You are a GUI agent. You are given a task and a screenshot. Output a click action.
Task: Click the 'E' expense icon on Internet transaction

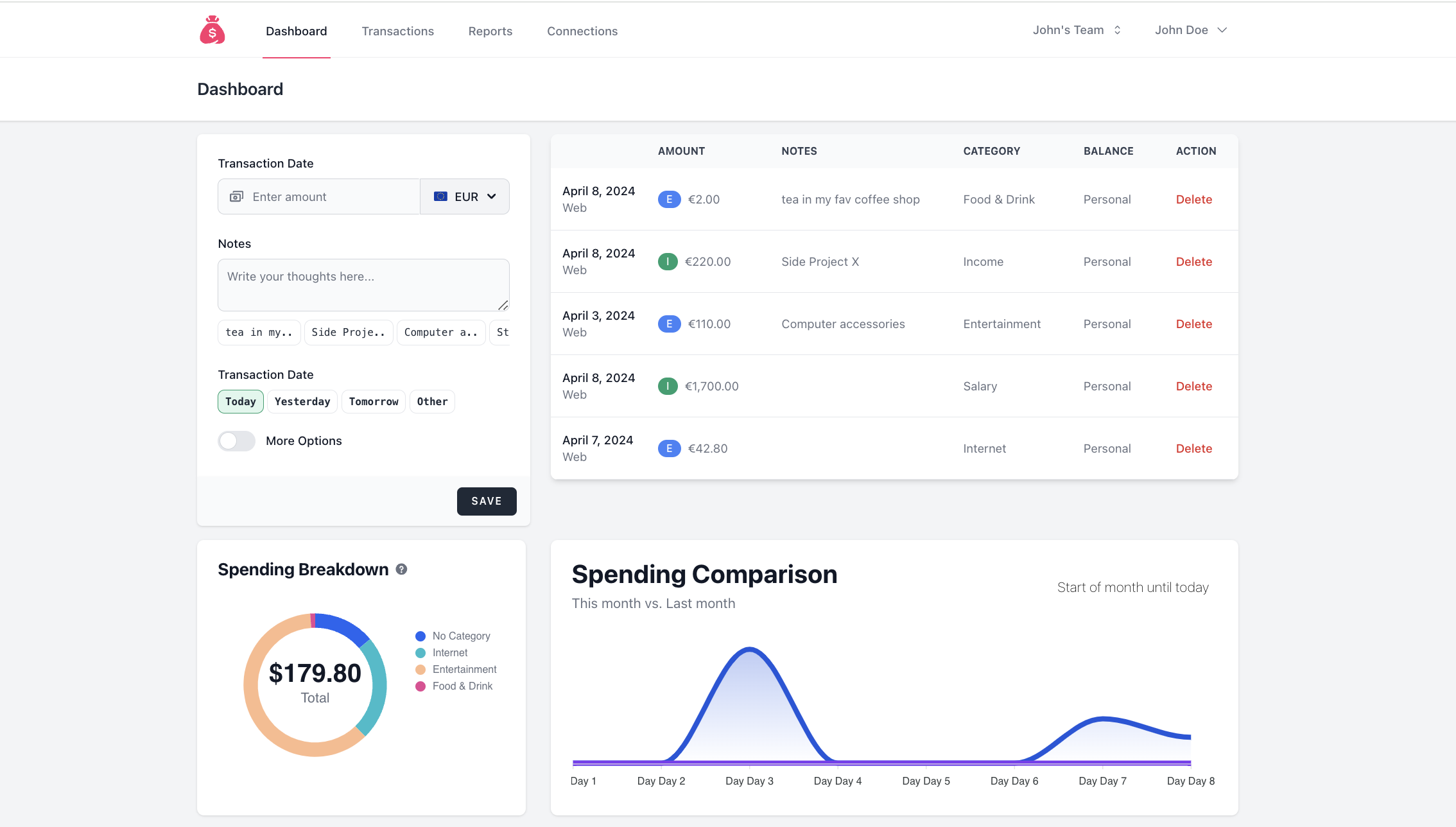click(x=669, y=448)
